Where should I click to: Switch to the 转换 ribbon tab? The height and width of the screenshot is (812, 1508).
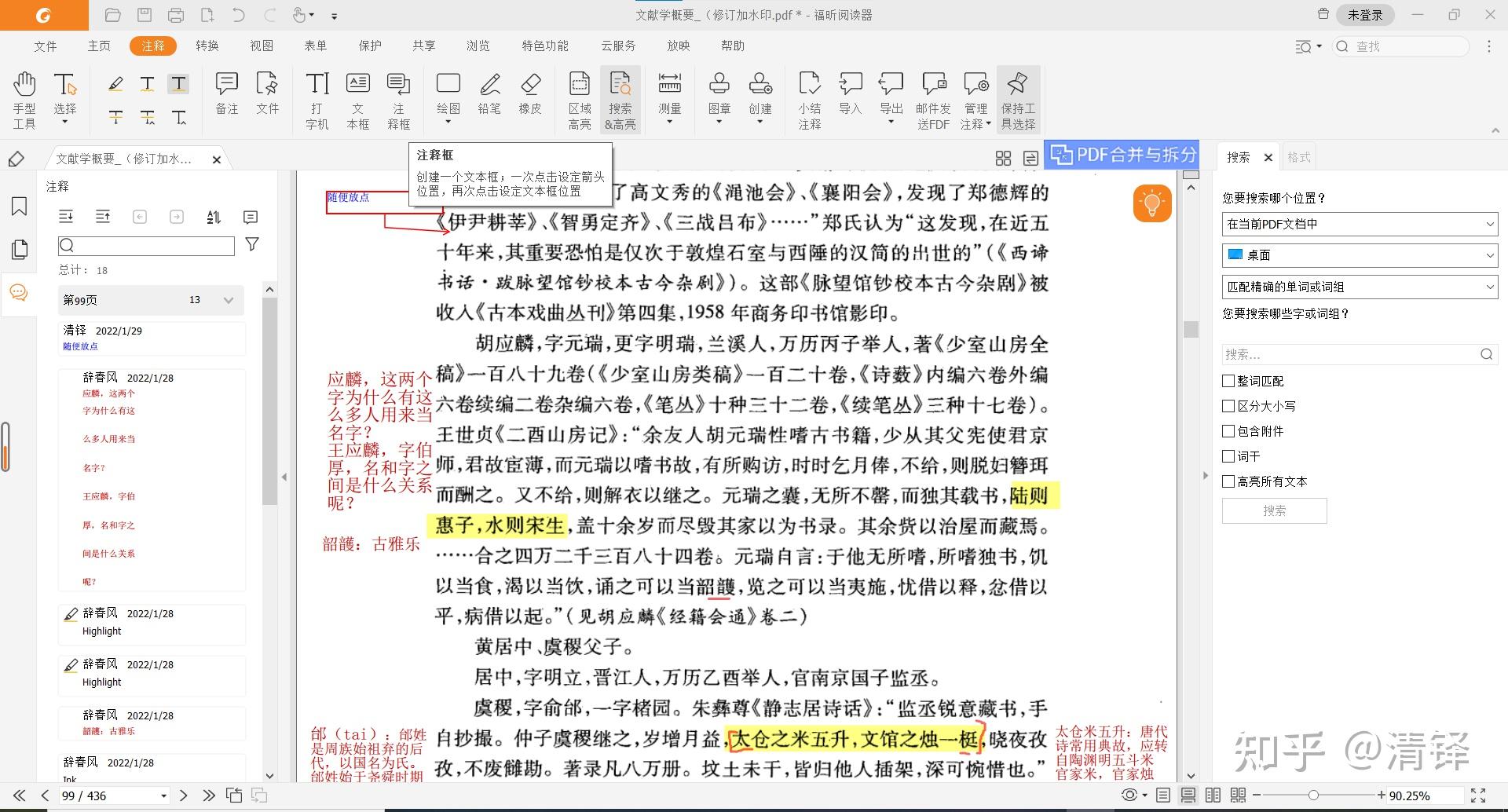207,46
